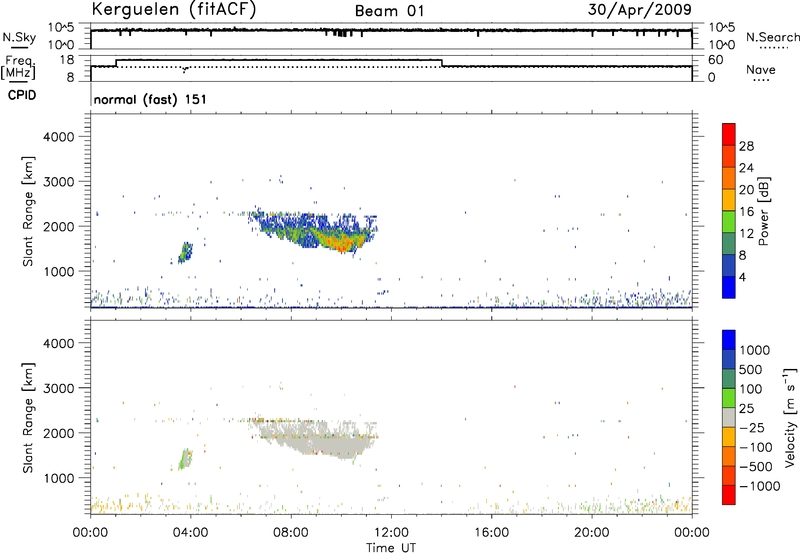Click the 'normal (fast) 151' mode text
Screen dimensions: 800x554
(150, 99)
